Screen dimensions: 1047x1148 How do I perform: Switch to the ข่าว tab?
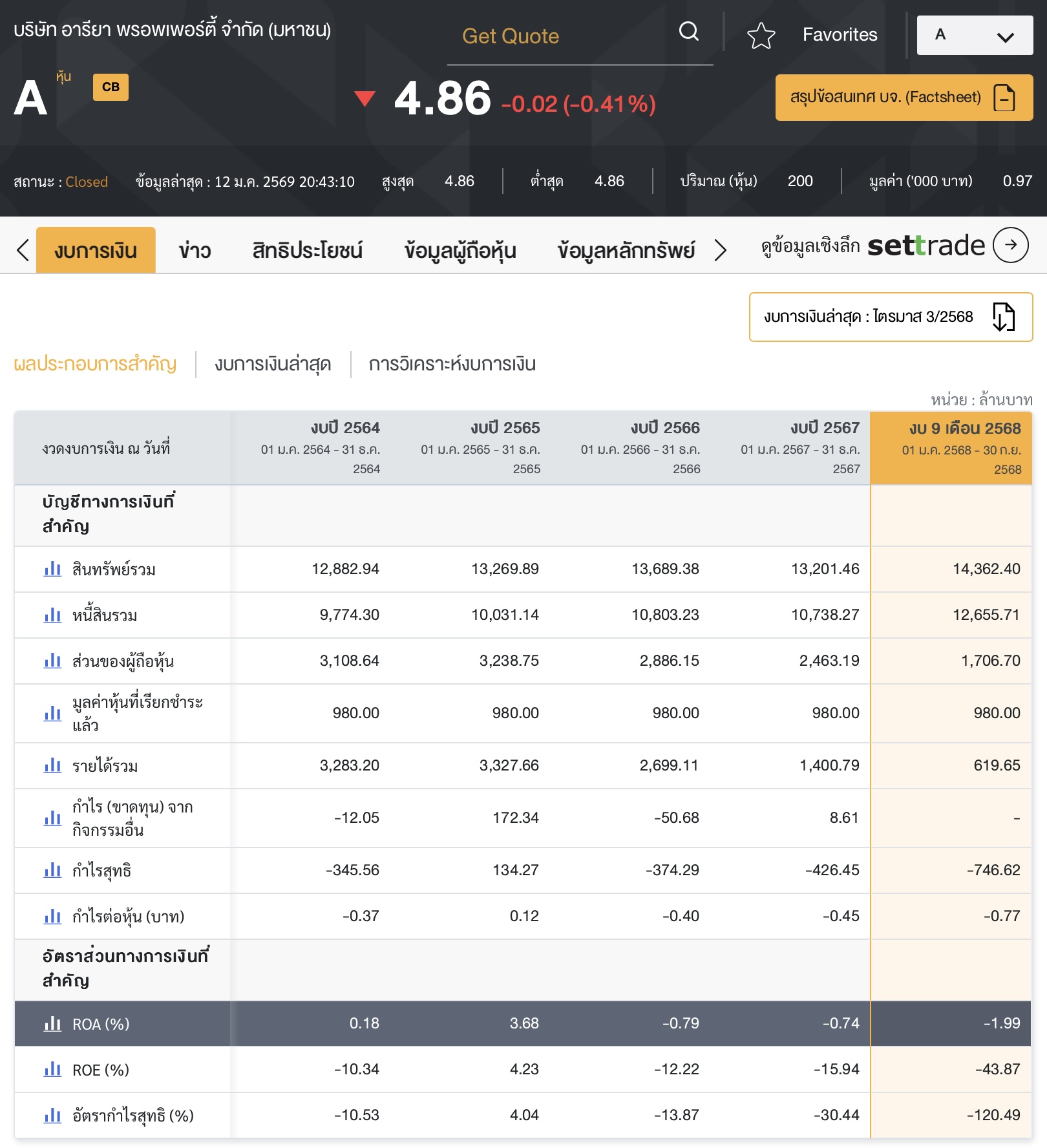[x=195, y=250]
